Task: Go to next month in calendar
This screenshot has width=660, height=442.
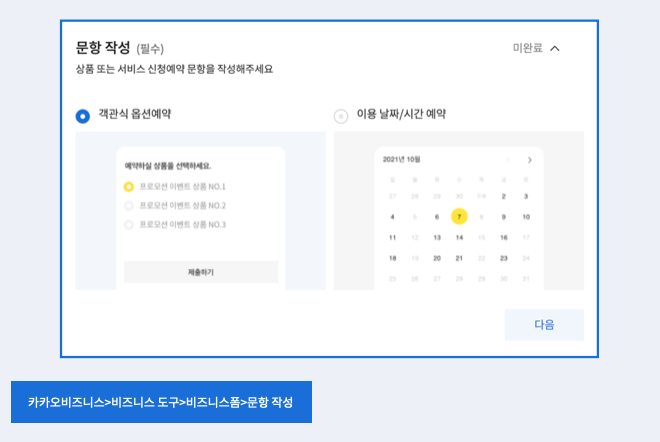Action: point(530,160)
